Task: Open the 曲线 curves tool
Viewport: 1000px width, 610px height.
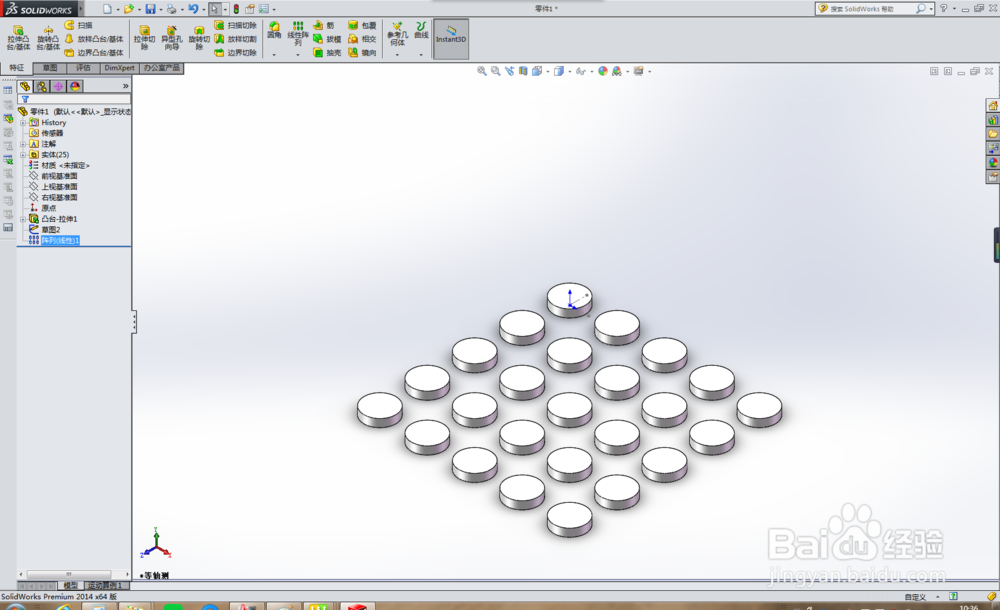Action: (422, 30)
